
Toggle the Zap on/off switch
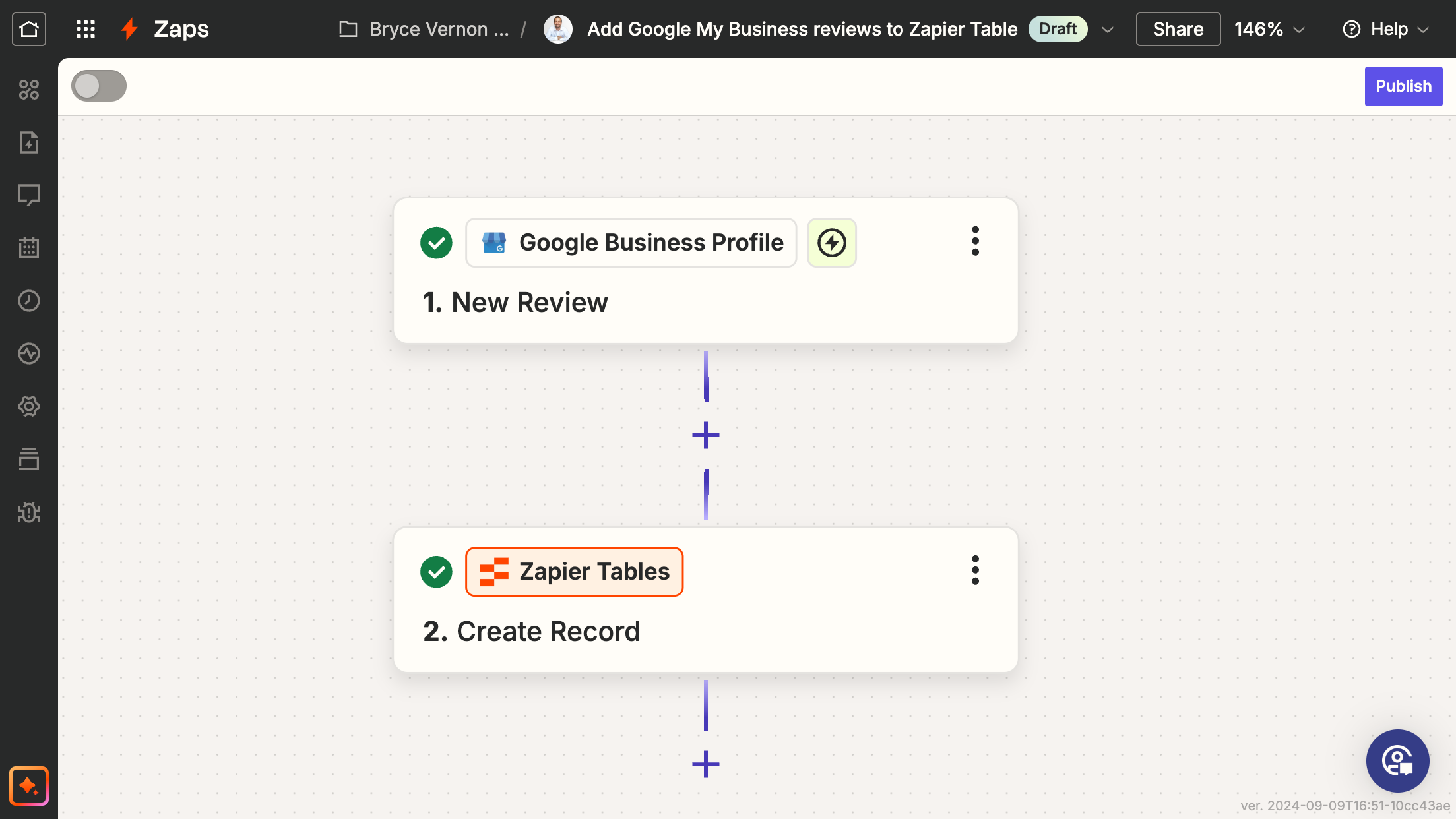tap(99, 86)
